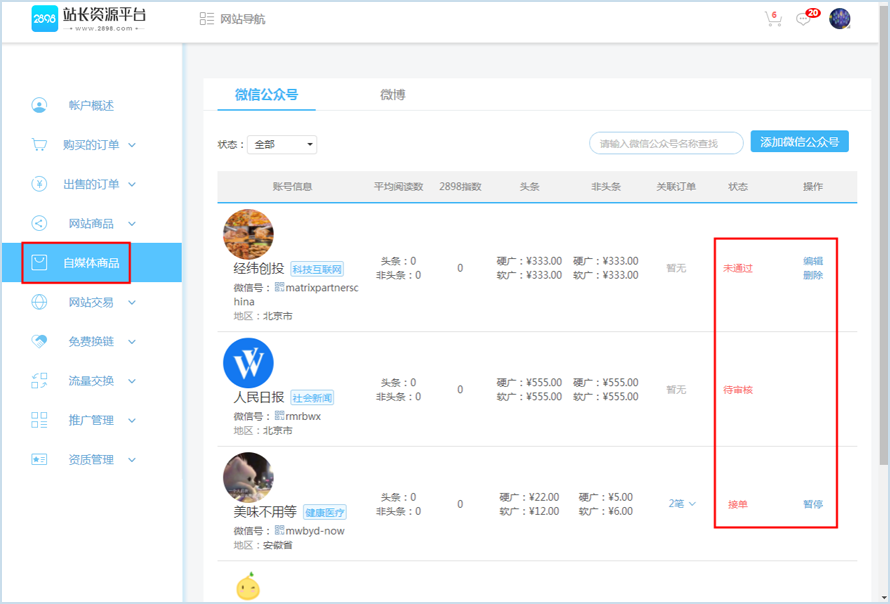The image size is (890, 604).
Task: Click the shopping cart icon in header
Action: coord(772,19)
